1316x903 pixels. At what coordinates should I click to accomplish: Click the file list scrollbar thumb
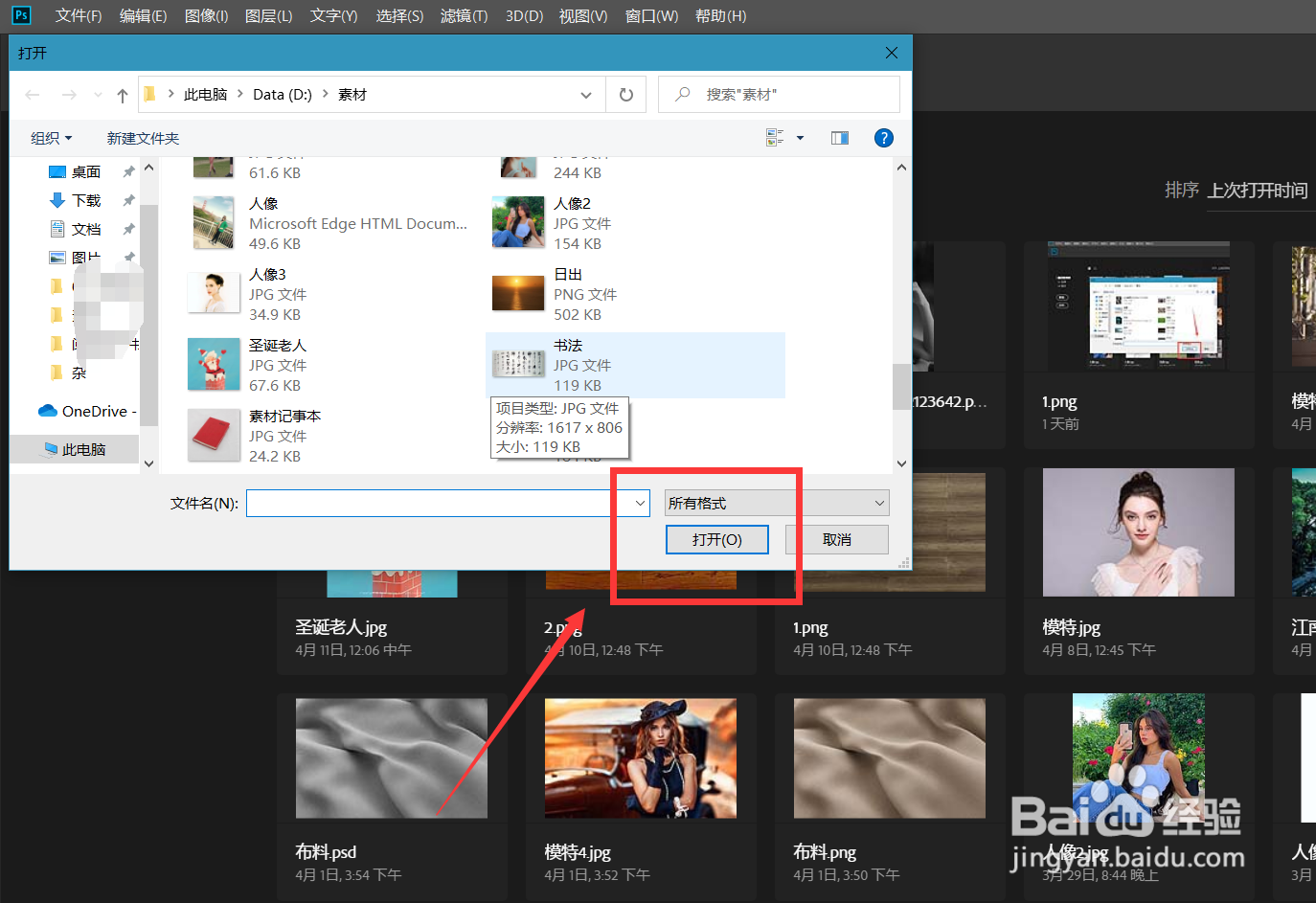pos(901,386)
